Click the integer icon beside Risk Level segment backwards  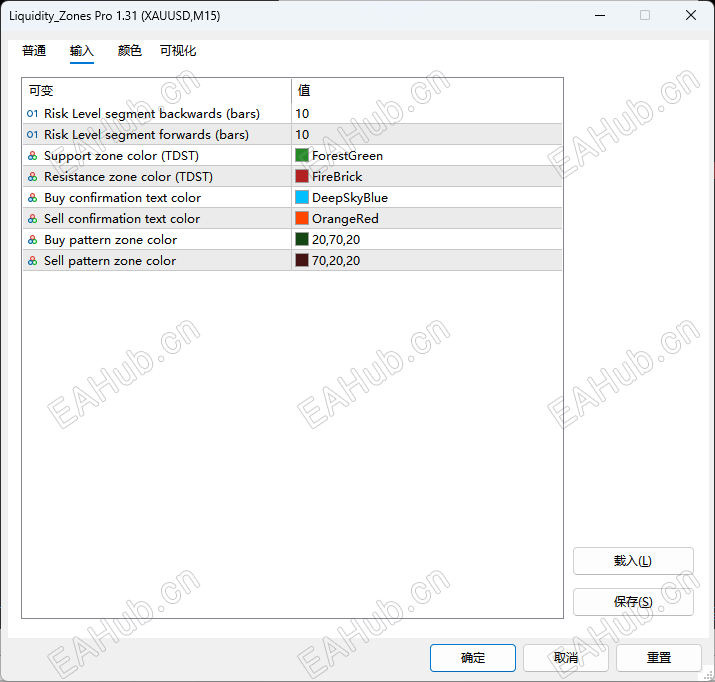pyautogui.click(x=32, y=114)
